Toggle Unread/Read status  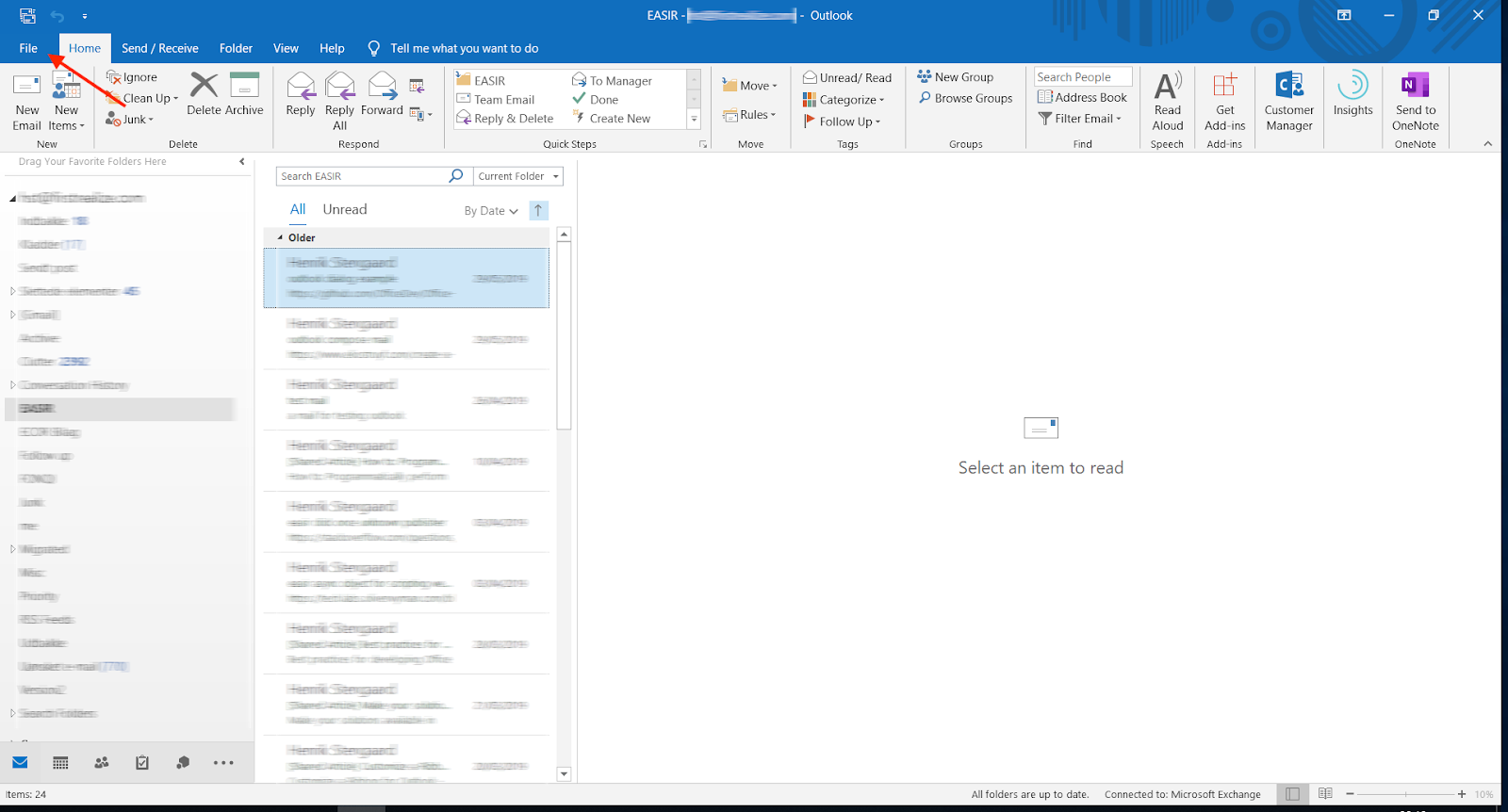(846, 78)
